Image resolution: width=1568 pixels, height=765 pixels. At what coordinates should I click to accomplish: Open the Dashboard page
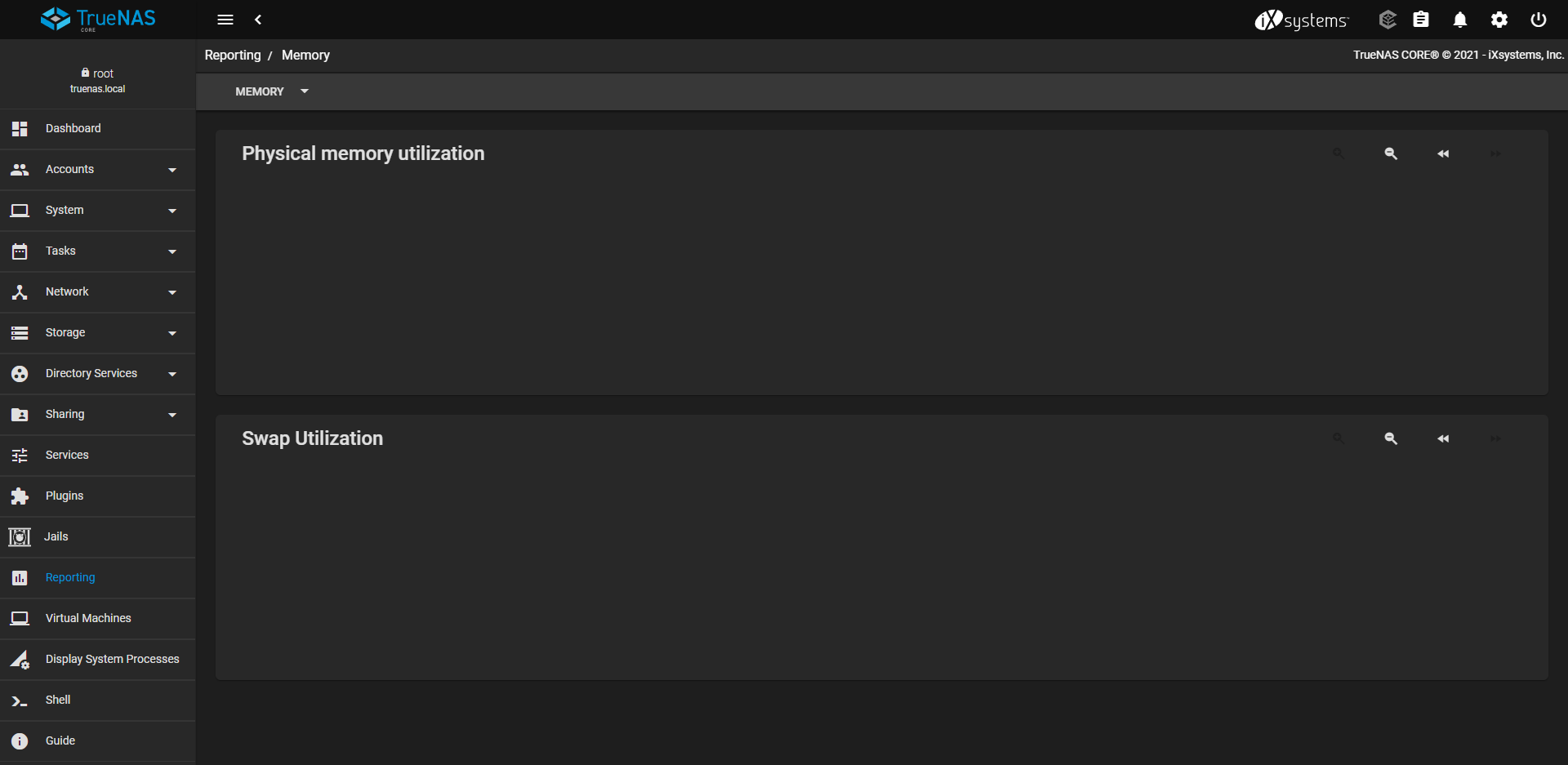[98, 129]
